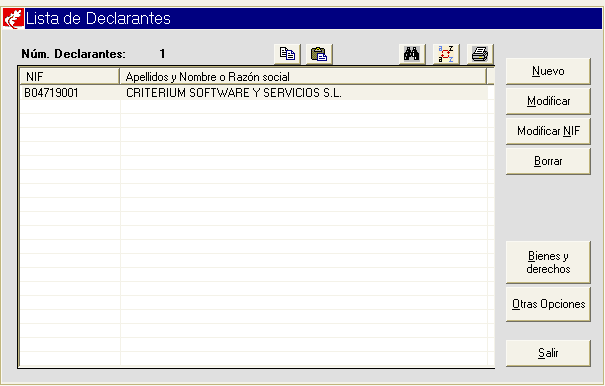Viewport: 605px width, 386px height.
Task: Sort the list with the A-Z icon
Action: click(446, 54)
